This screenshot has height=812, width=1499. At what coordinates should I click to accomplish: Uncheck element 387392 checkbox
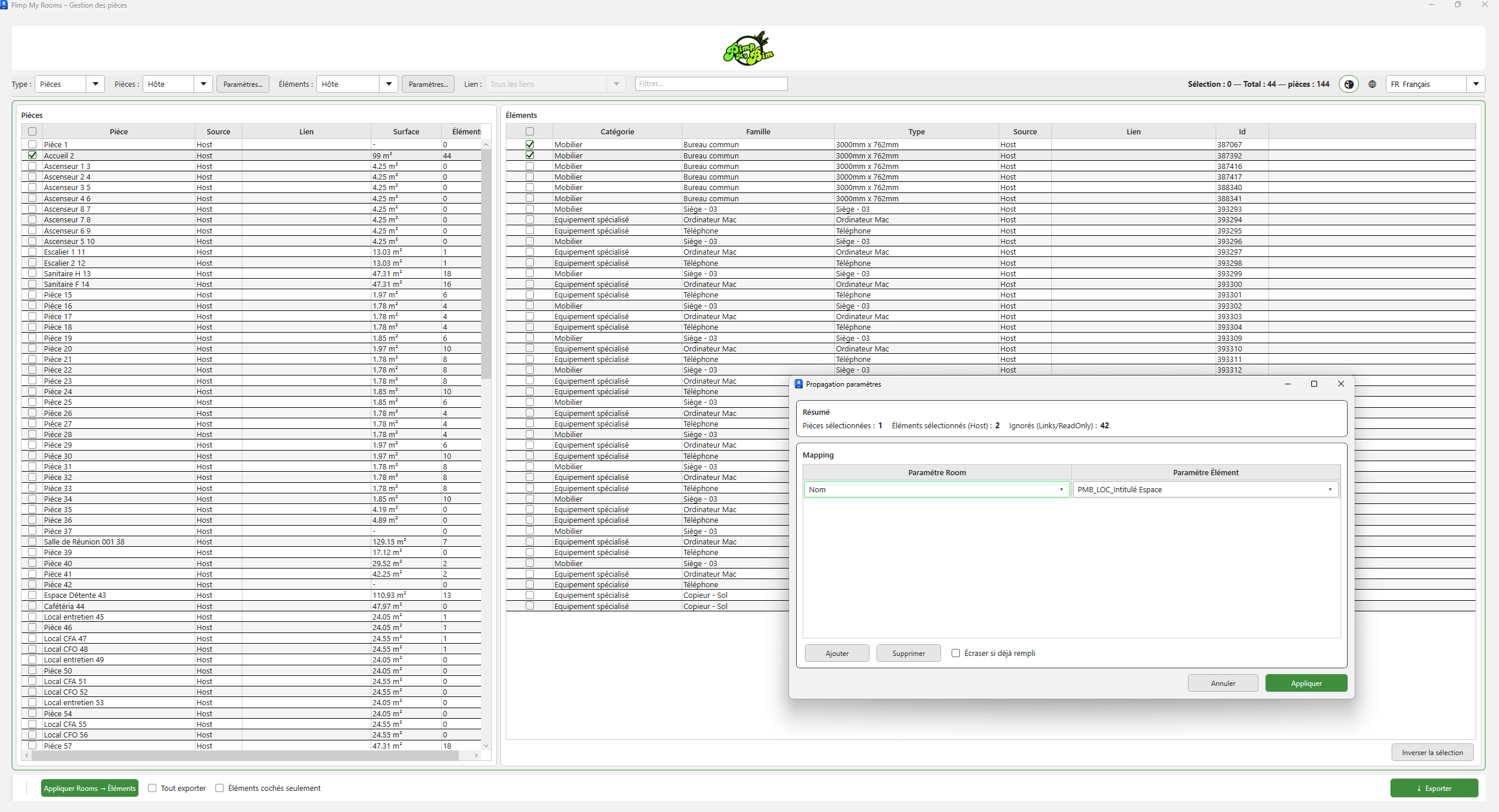tap(530, 155)
